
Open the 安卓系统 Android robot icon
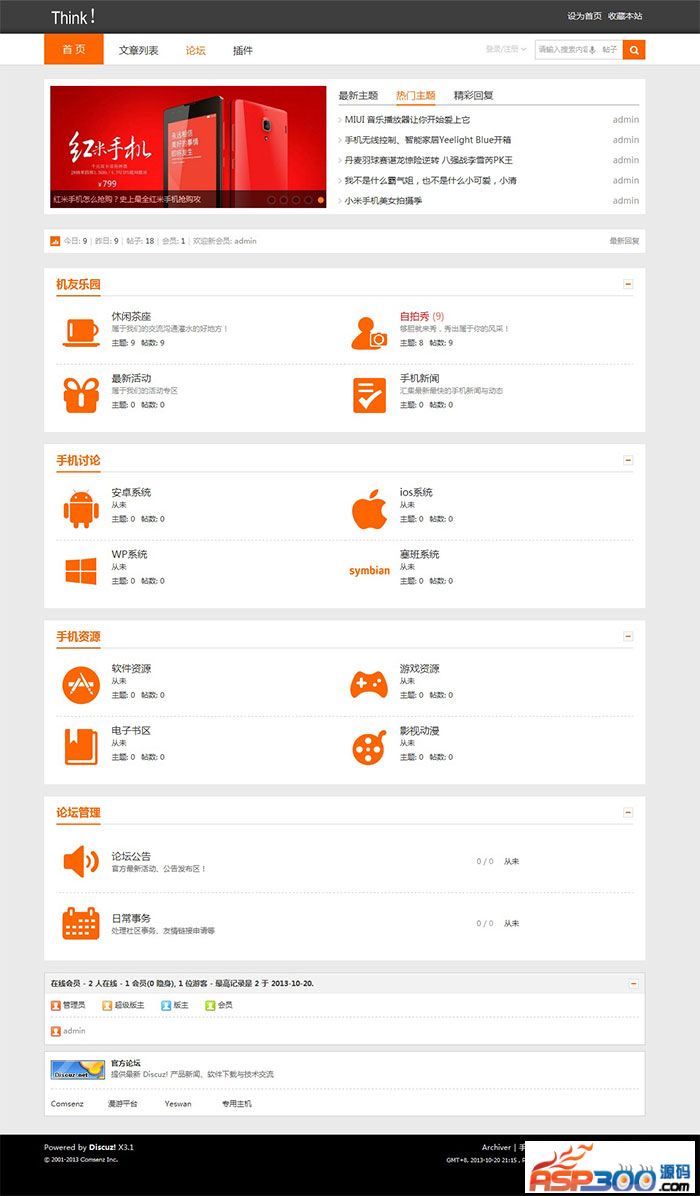click(81, 510)
